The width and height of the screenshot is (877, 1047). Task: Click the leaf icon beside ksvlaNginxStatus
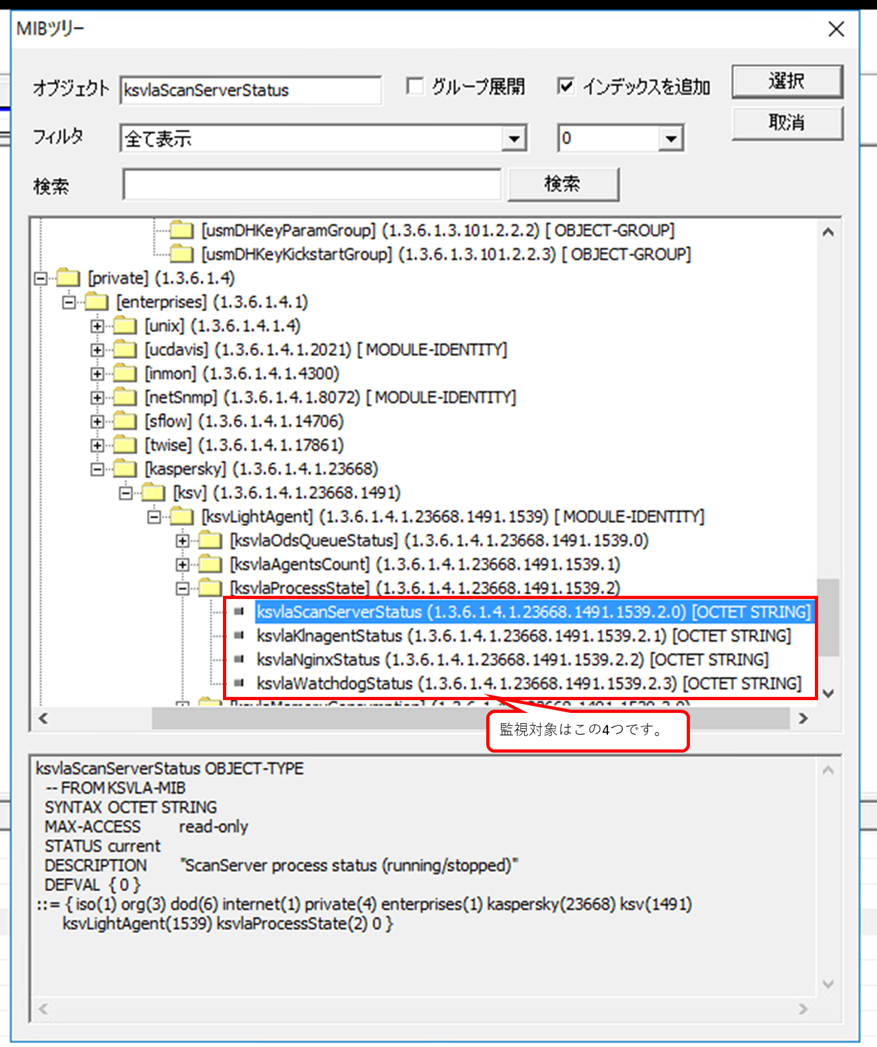238,659
